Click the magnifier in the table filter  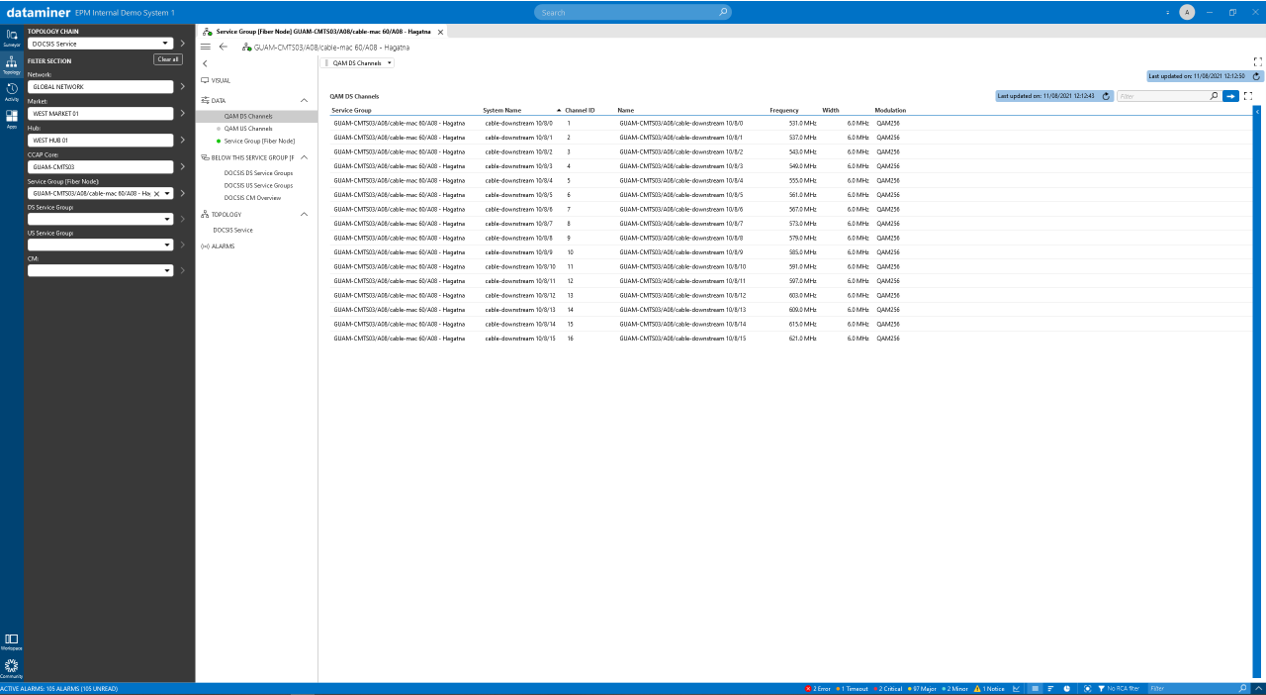[x=1214, y=96]
